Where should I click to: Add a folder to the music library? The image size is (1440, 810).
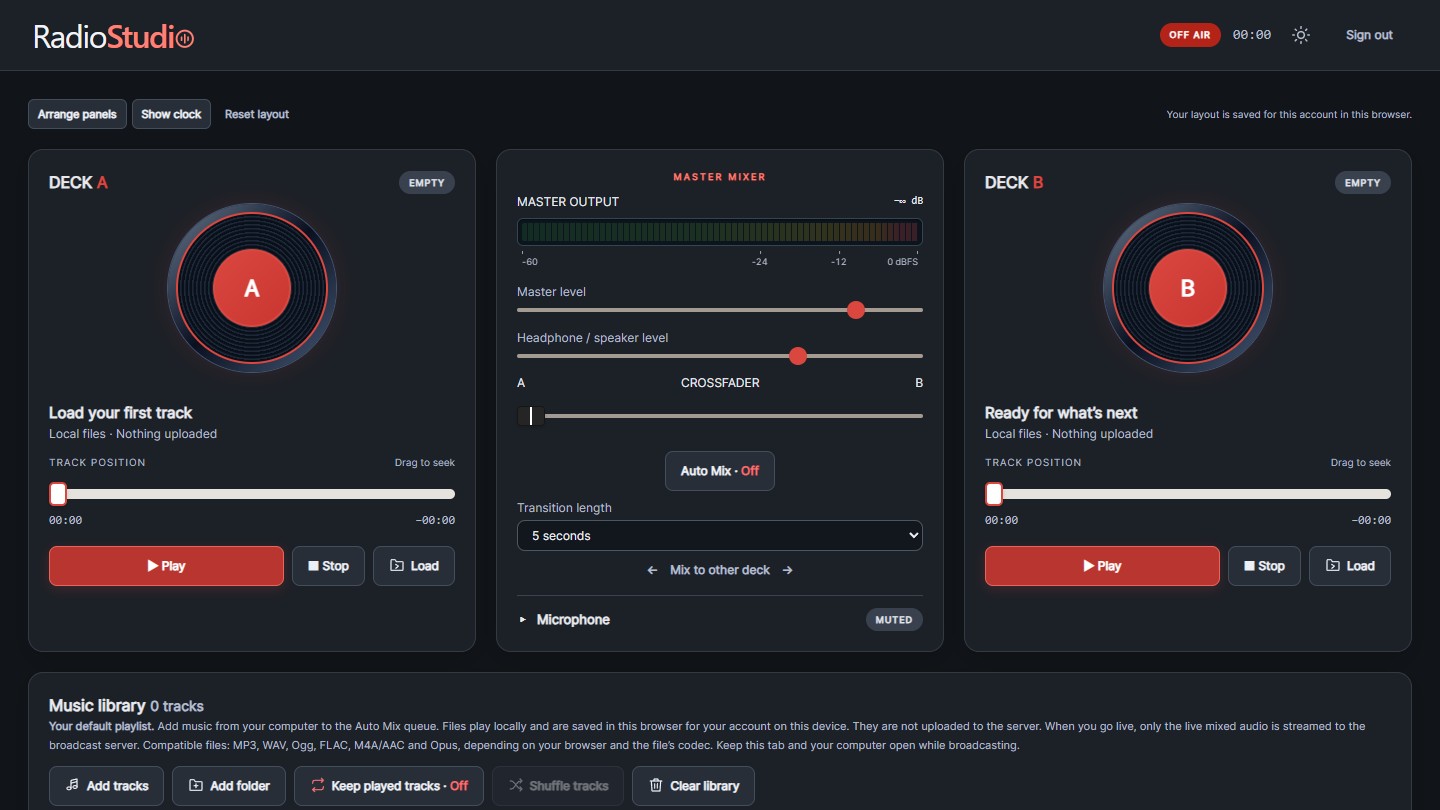click(x=229, y=786)
